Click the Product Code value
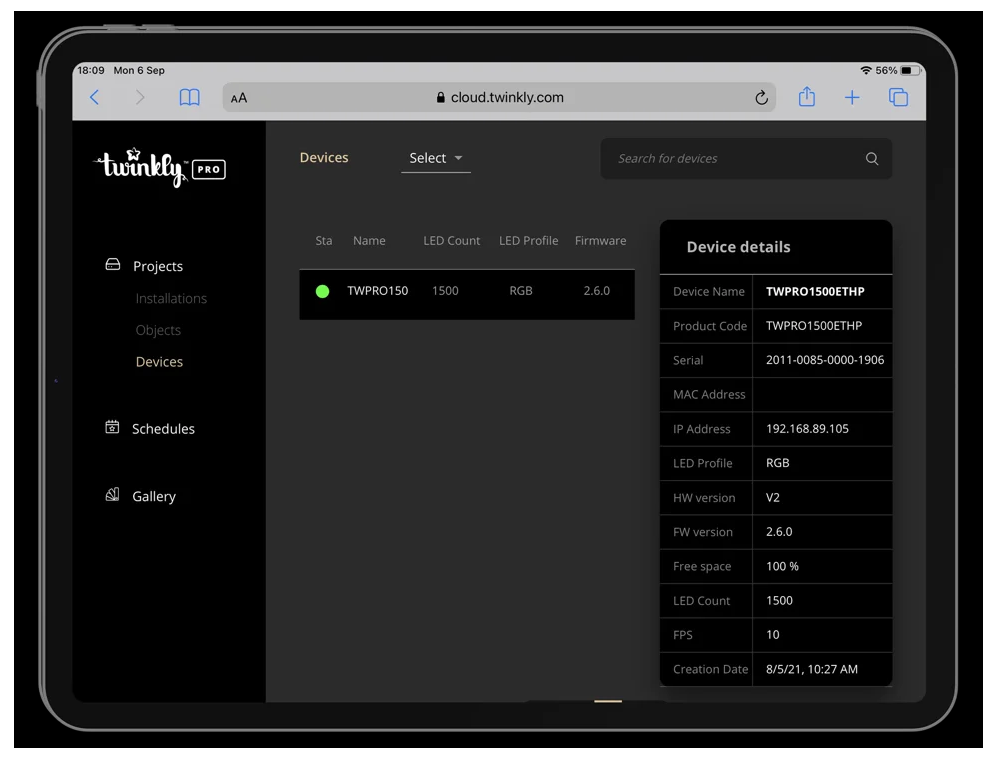1003x760 pixels. coord(814,326)
